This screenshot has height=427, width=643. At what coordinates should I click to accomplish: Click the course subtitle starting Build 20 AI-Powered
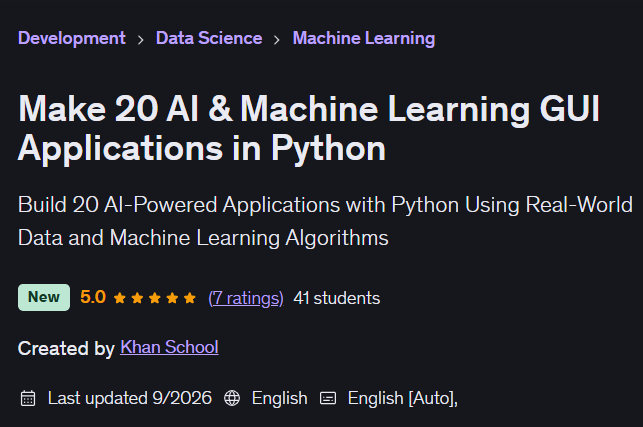tap(325, 221)
